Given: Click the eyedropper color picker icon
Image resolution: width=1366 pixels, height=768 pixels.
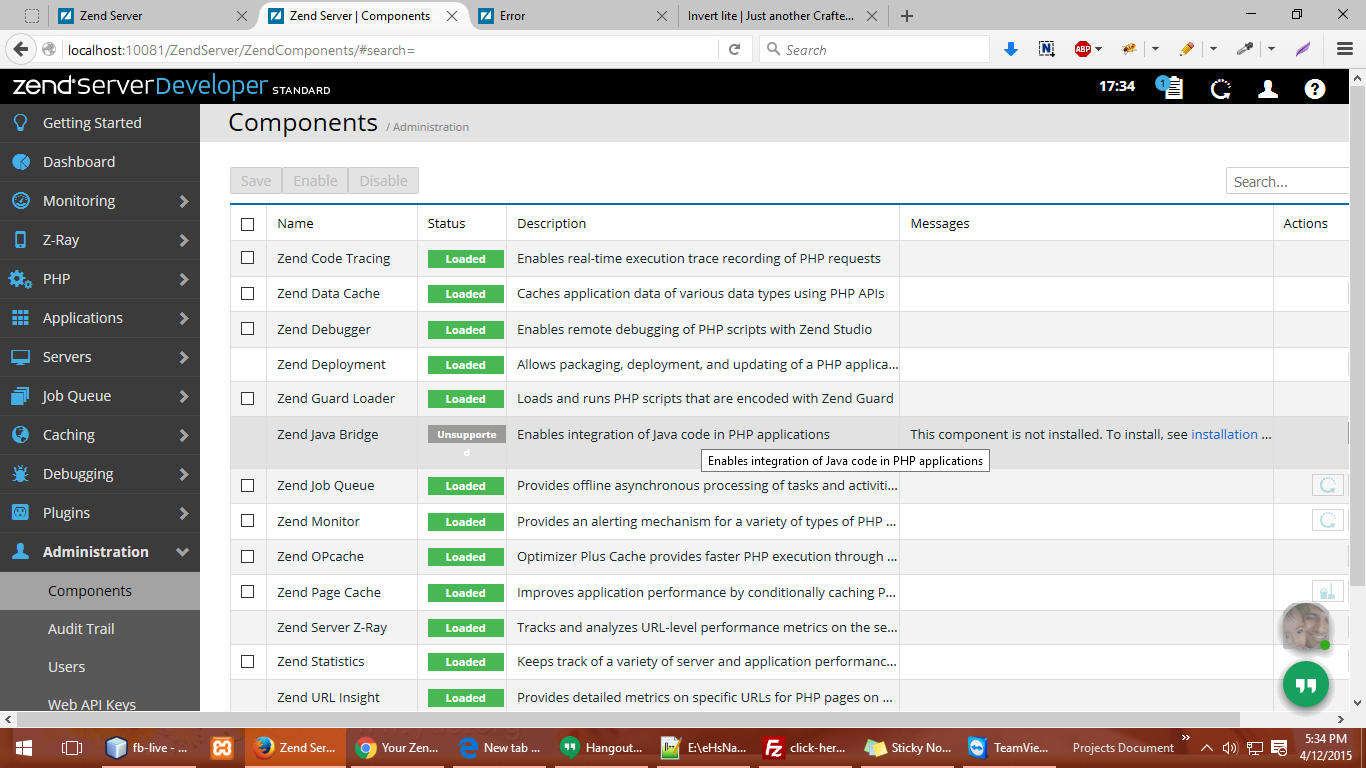Looking at the screenshot, I should coord(1245,49).
